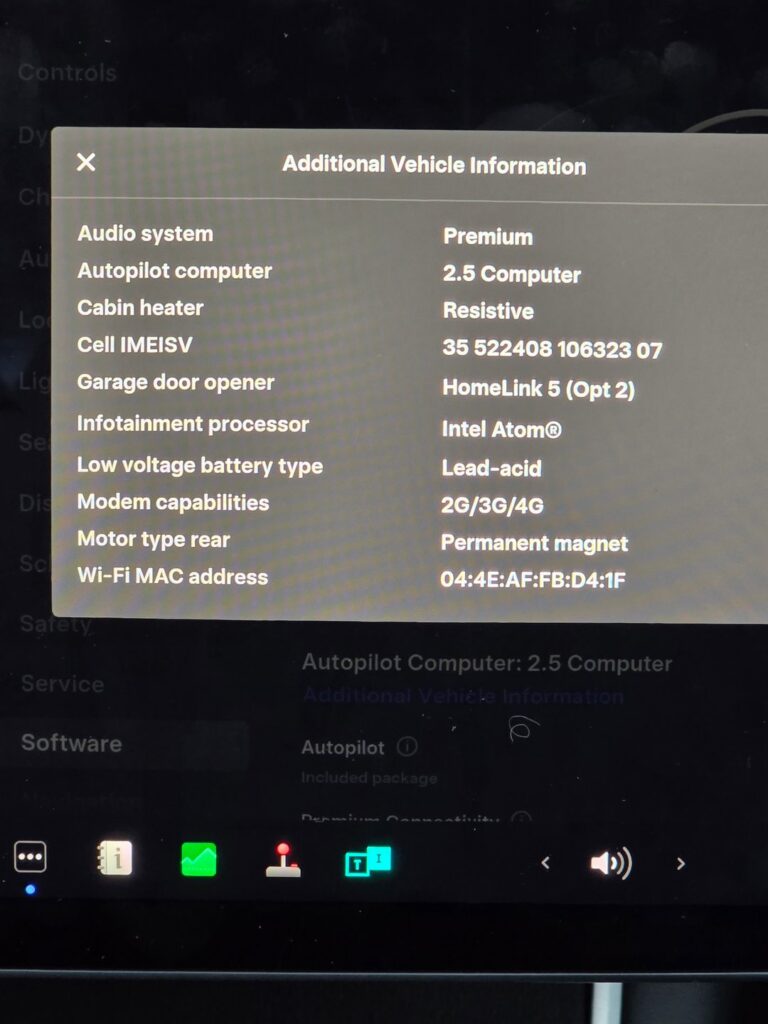Tap the Additional Vehicle Information title
Image resolution: width=768 pixels, height=1024 pixels.
pyautogui.click(x=434, y=165)
